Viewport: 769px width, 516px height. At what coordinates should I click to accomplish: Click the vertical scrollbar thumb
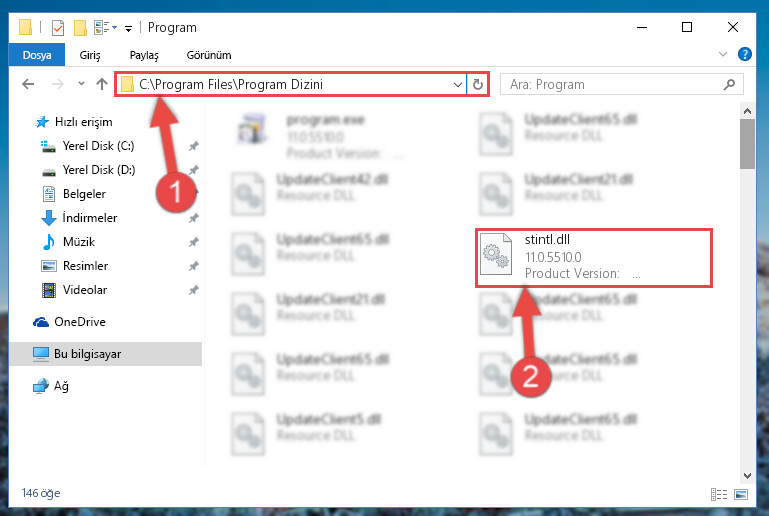(747, 144)
